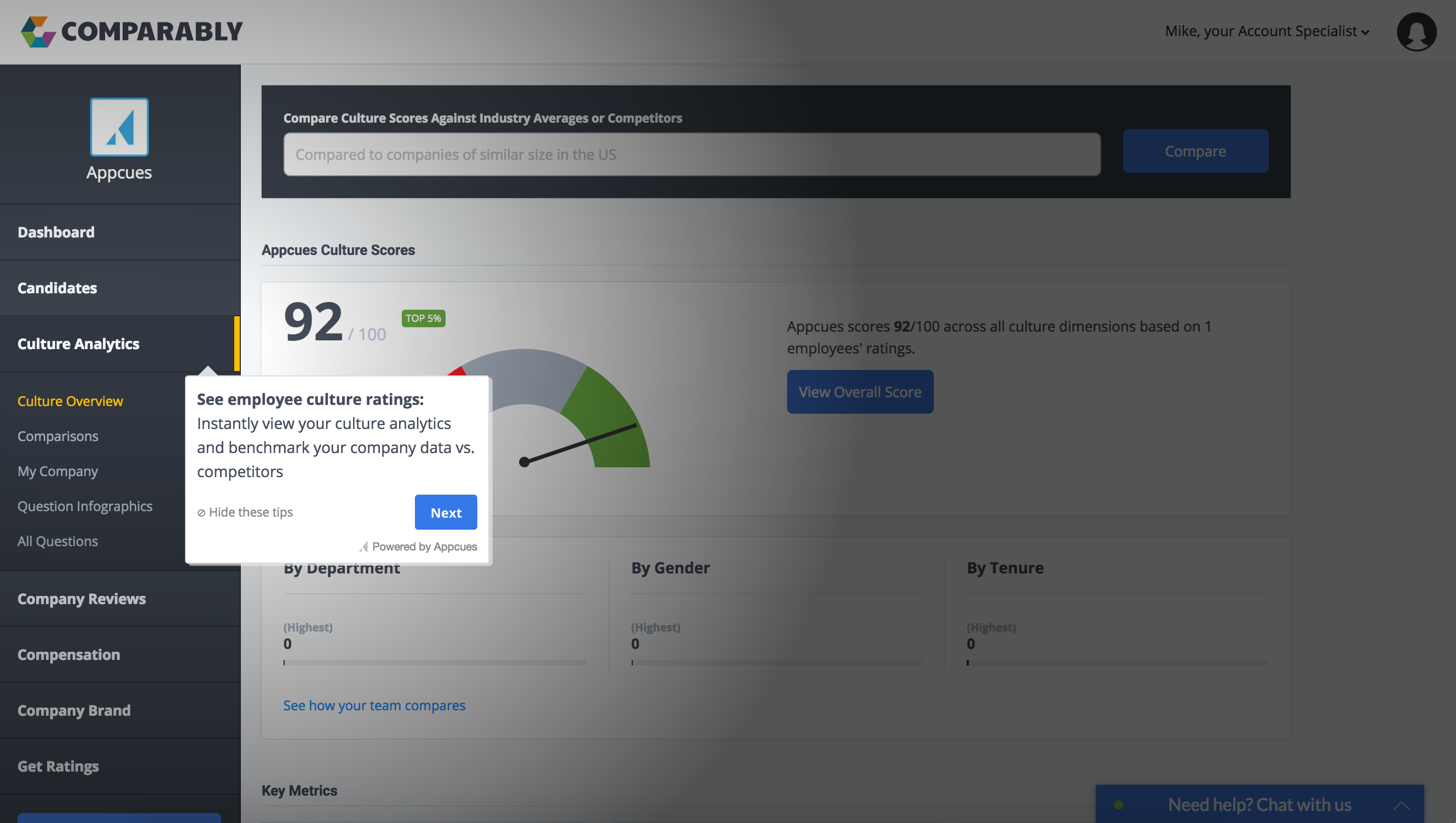
Task: Click the By Tenure heading
Action: (x=1006, y=568)
